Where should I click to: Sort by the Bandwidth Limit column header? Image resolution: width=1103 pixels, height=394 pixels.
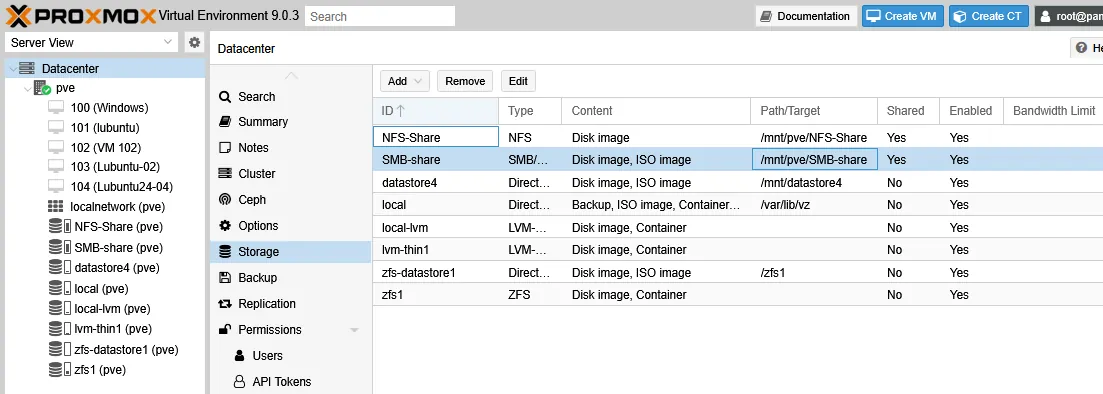[x=1053, y=110]
